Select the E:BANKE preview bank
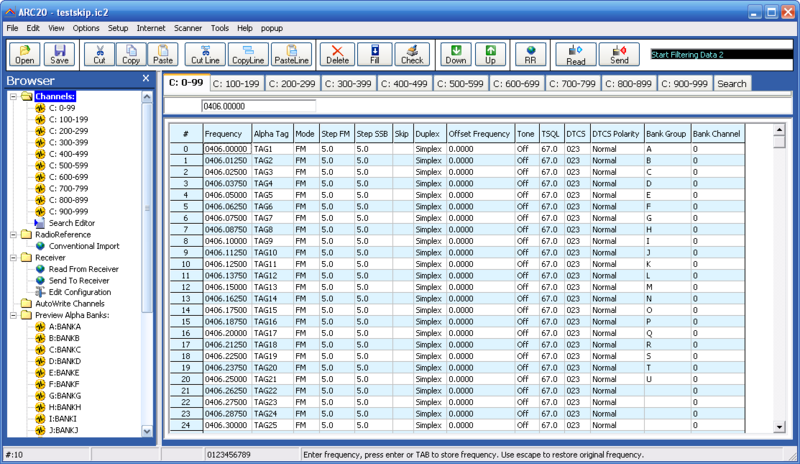 pos(64,373)
